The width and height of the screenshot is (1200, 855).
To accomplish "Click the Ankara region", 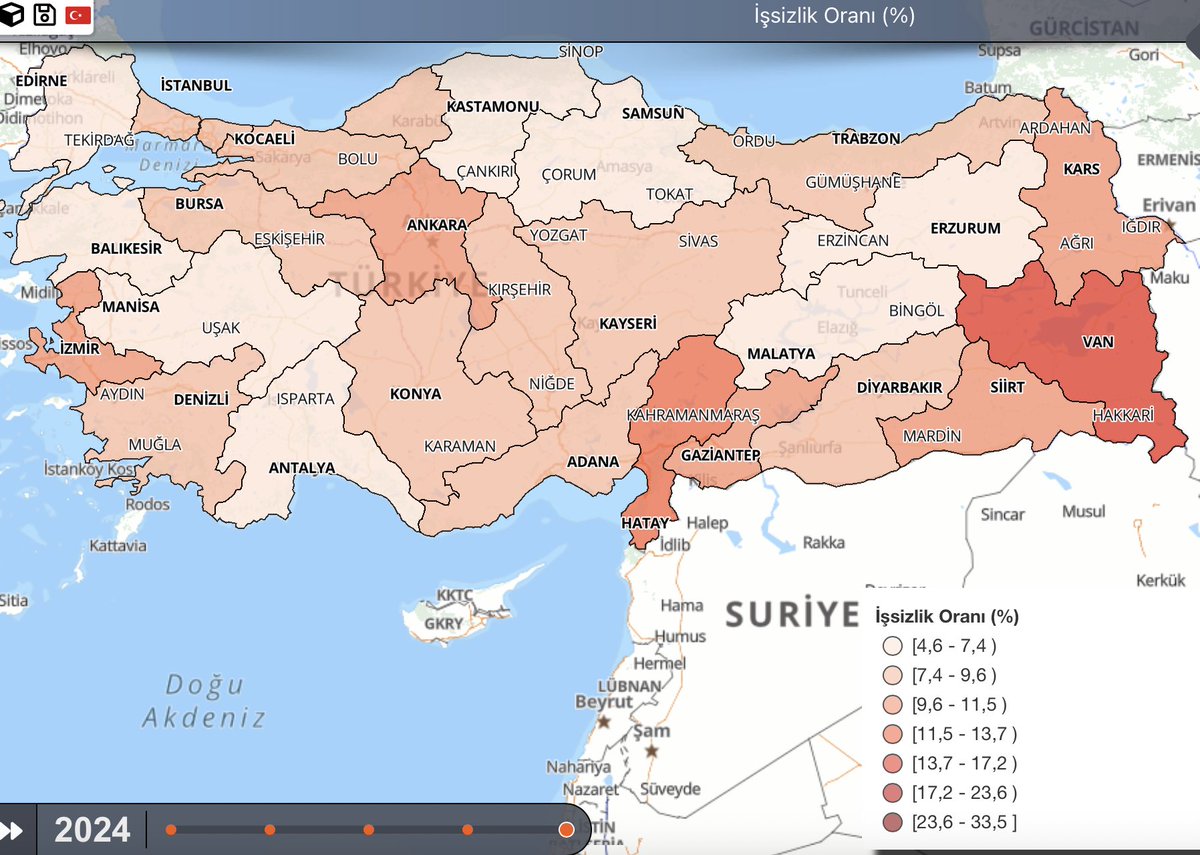I will (x=435, y=224).
